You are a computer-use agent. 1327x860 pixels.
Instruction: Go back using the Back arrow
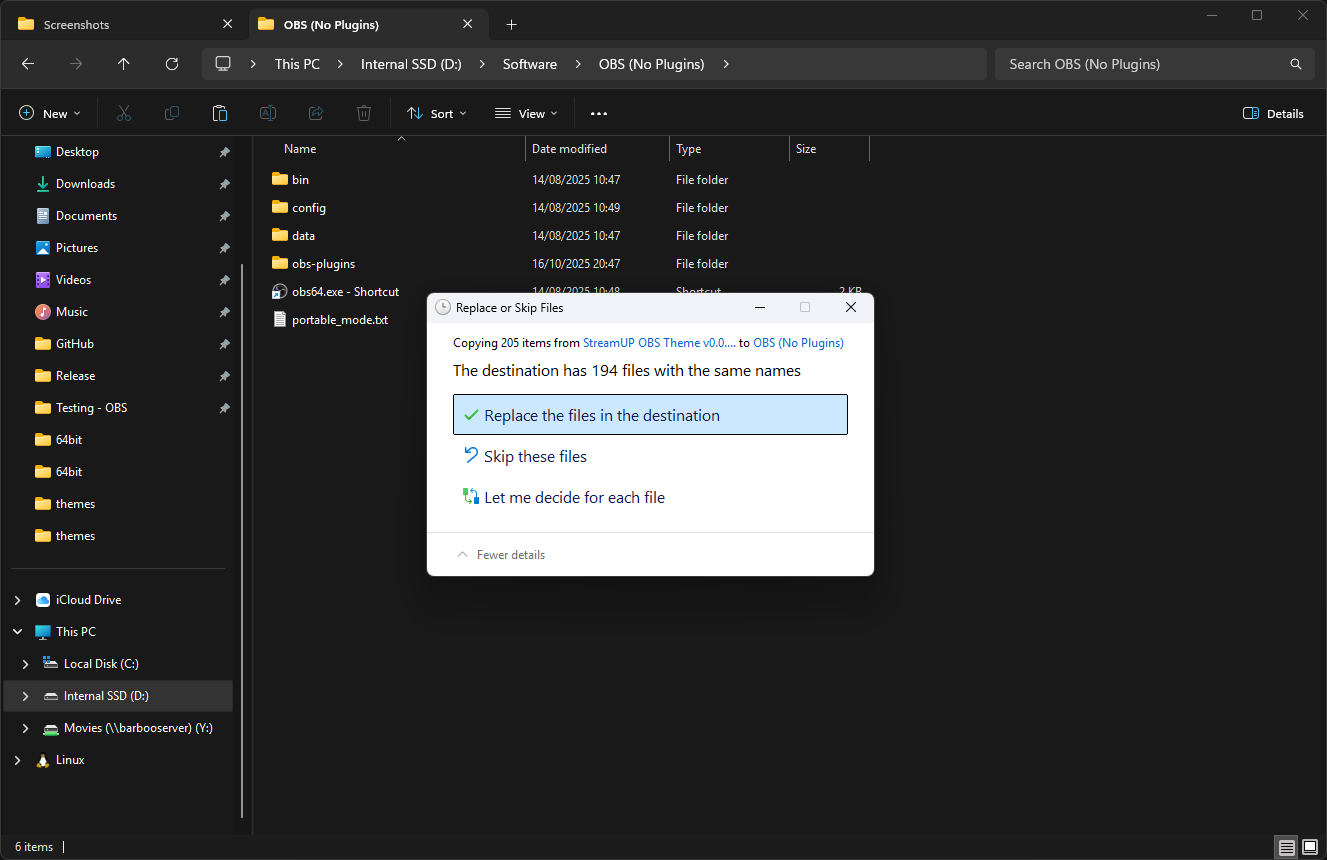[28, 64]
